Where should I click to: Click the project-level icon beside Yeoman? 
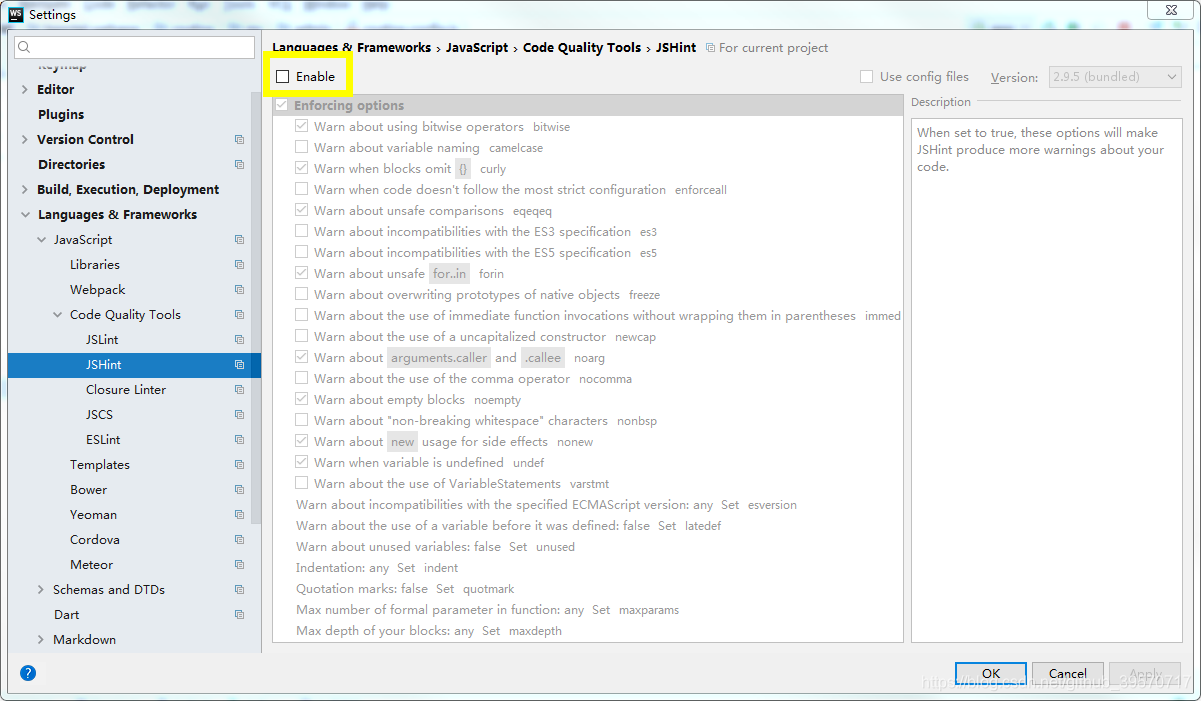tap(239, 515)
